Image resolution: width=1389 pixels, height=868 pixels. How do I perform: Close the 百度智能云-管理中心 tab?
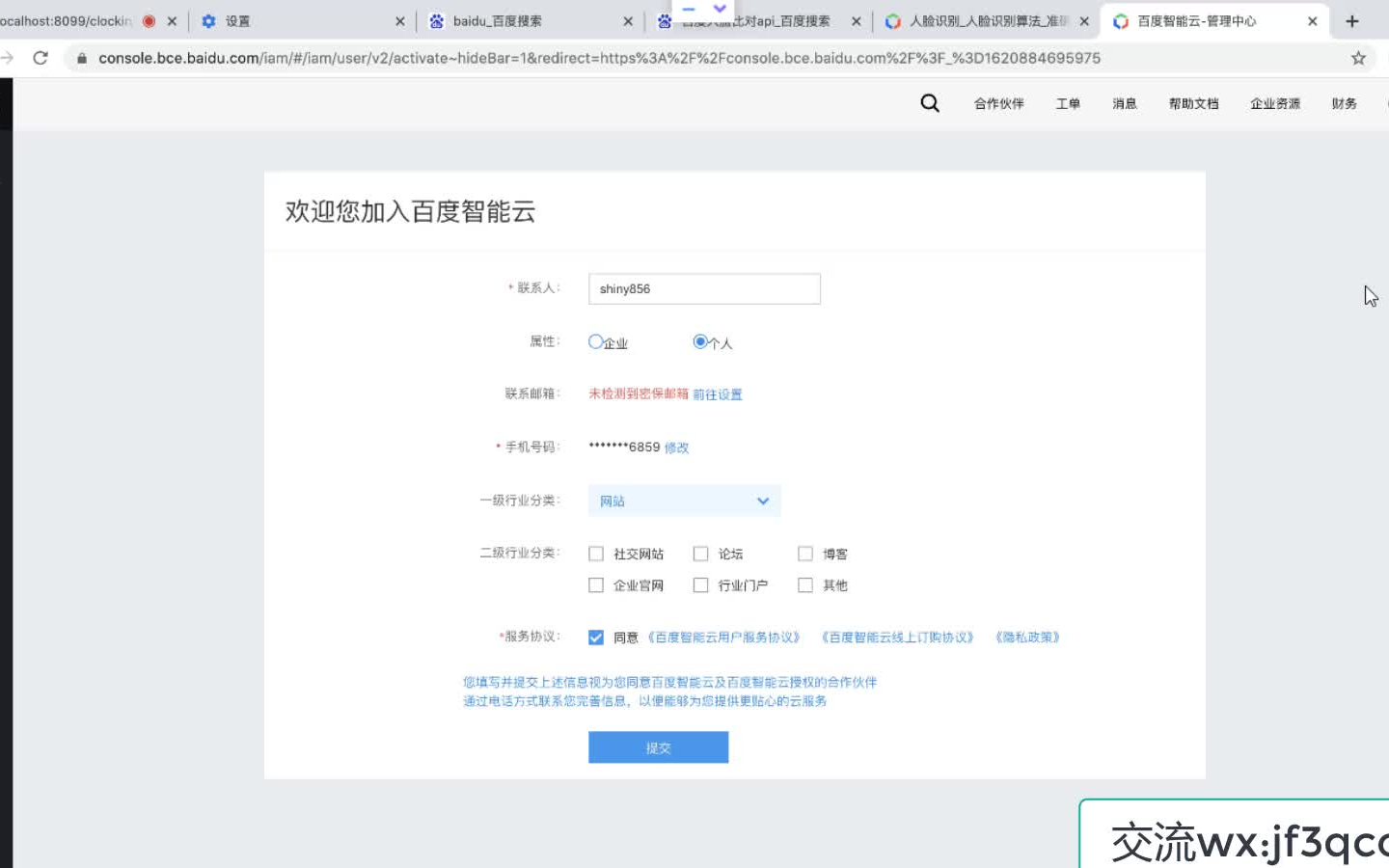pos(1312,20)
